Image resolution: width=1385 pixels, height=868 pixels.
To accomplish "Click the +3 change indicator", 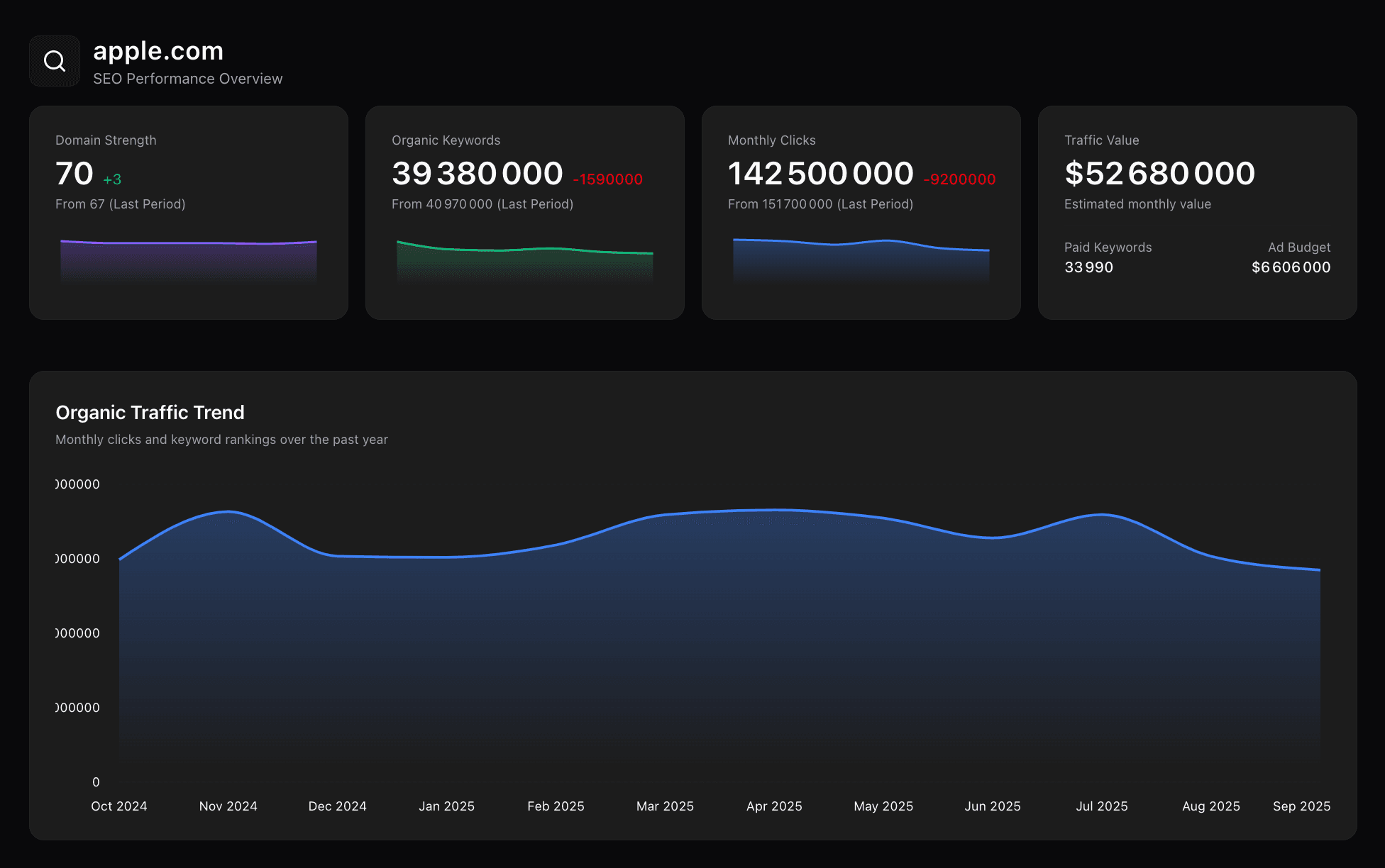I will pyautogui.click(x=112, y=179).
